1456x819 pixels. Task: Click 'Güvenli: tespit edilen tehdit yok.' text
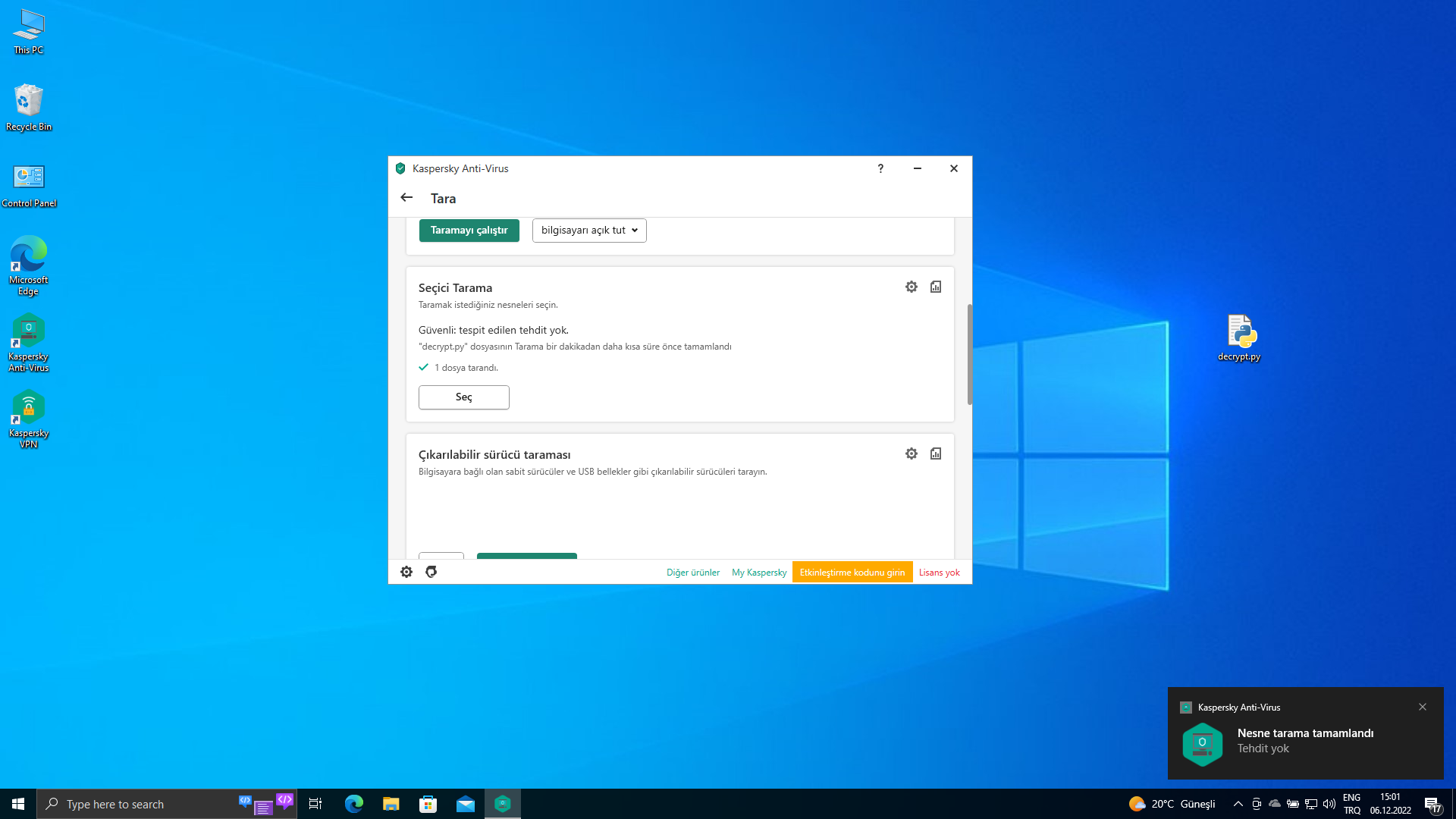click(x=494, y=330)
